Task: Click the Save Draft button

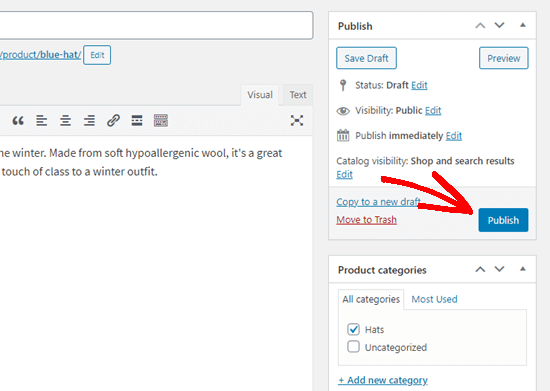Action: [x=366, y=58]
